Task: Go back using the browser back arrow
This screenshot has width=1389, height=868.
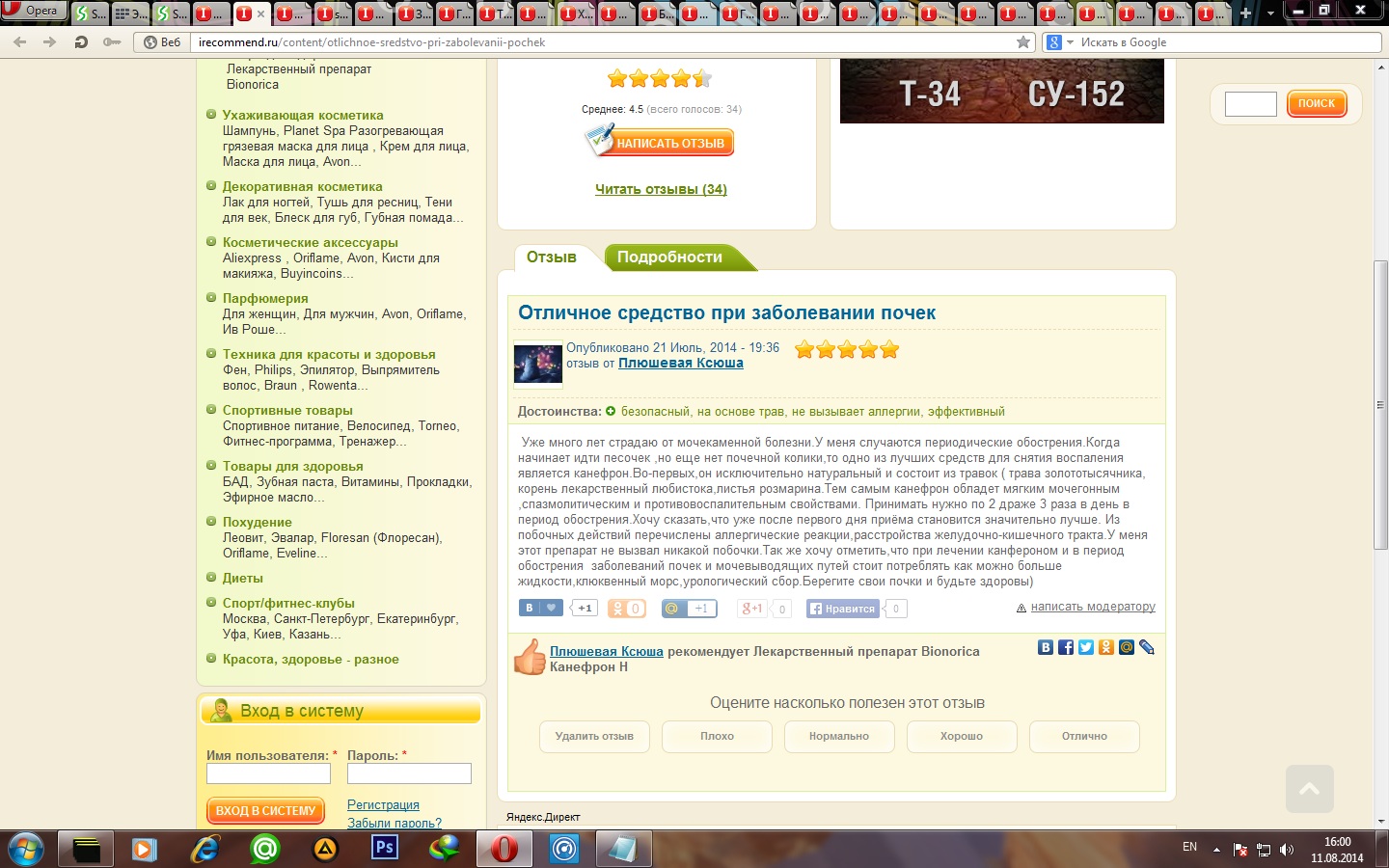Action: click(20, 42)
